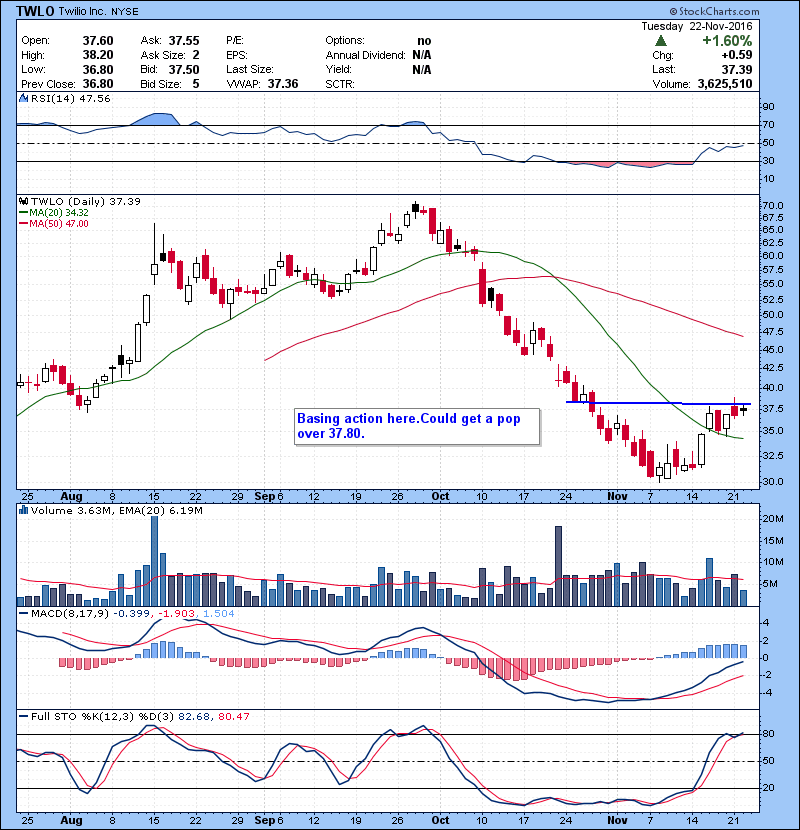Click the Nov label on the date axis
This screenshot has width=800, height=830.
click(617, 496)
